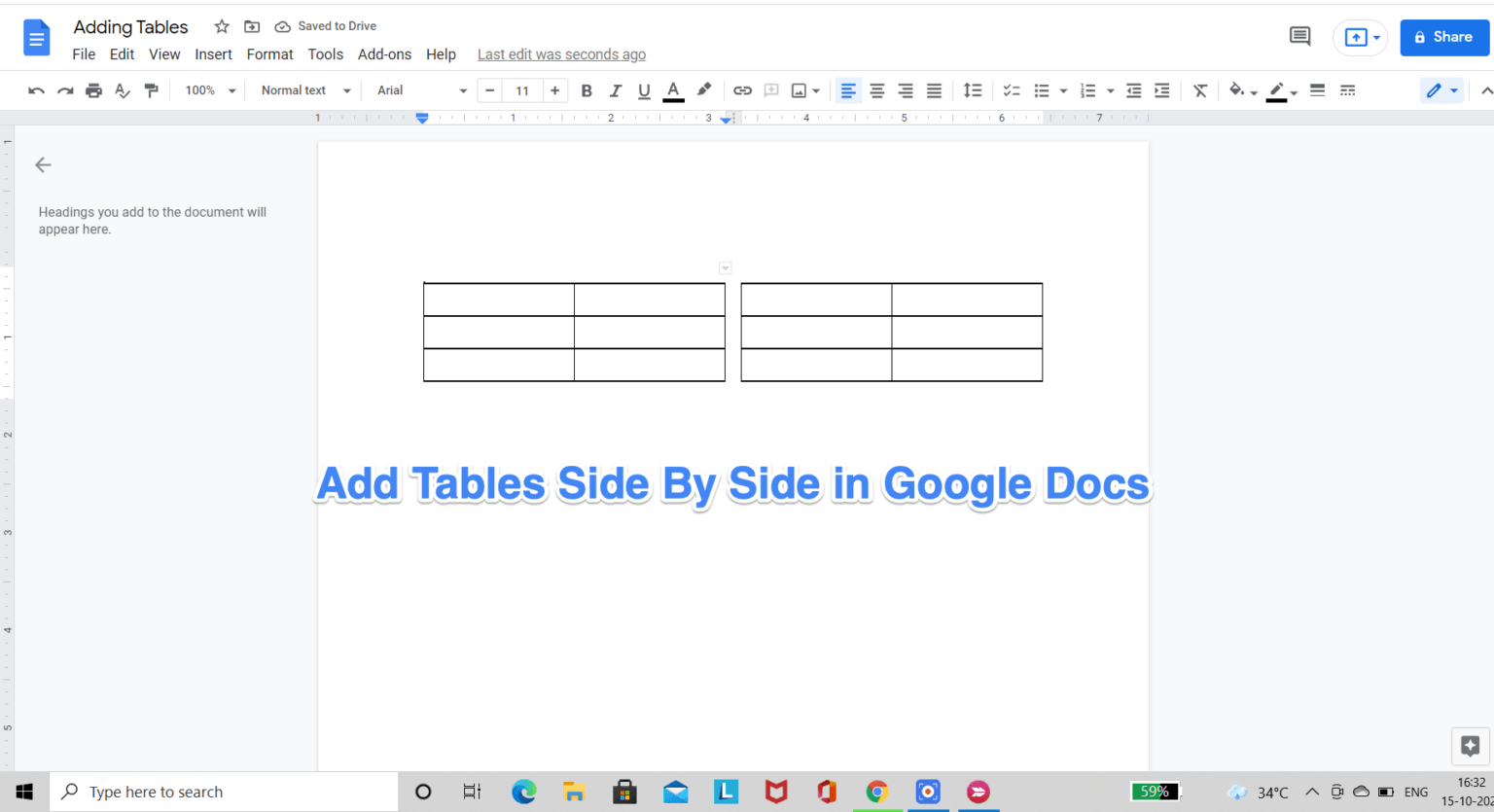Select the Print icon
This screenshot has height=812, width=1494.
[x=93, y=89]
